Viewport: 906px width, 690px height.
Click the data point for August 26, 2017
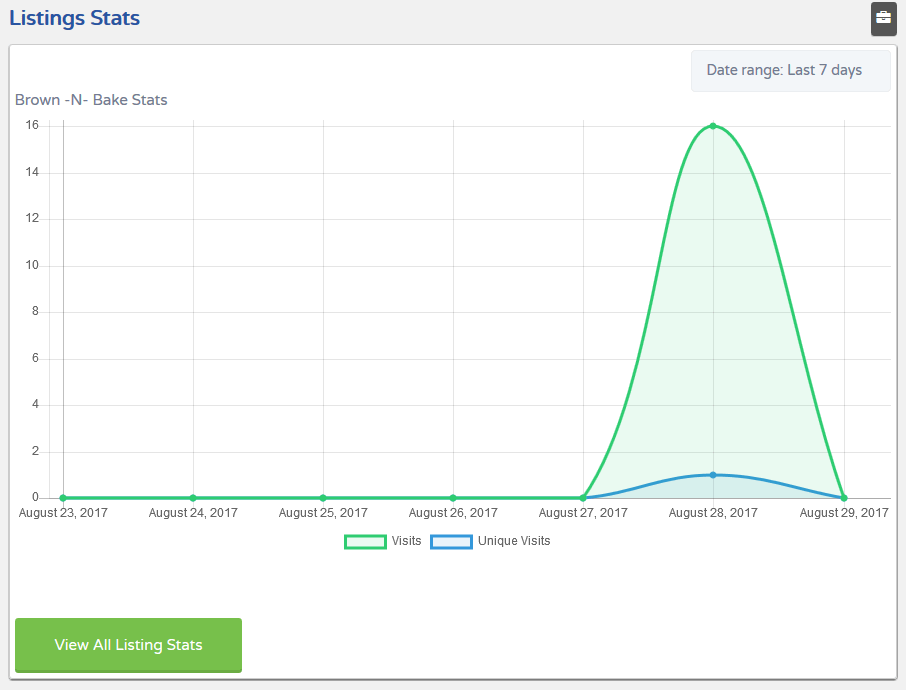click(454, 498)
